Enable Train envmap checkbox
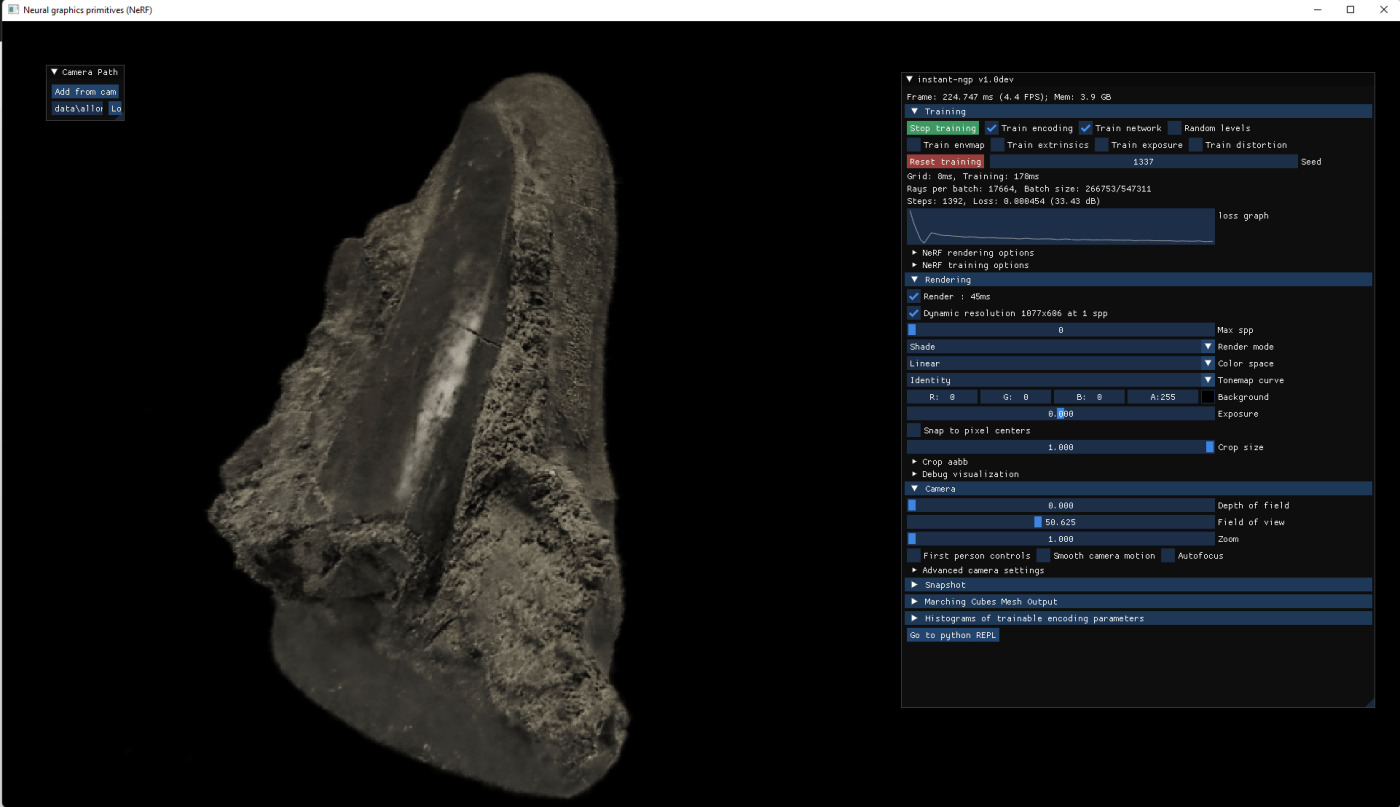This screenshot has height=807, width=1400. click(914, 145)
